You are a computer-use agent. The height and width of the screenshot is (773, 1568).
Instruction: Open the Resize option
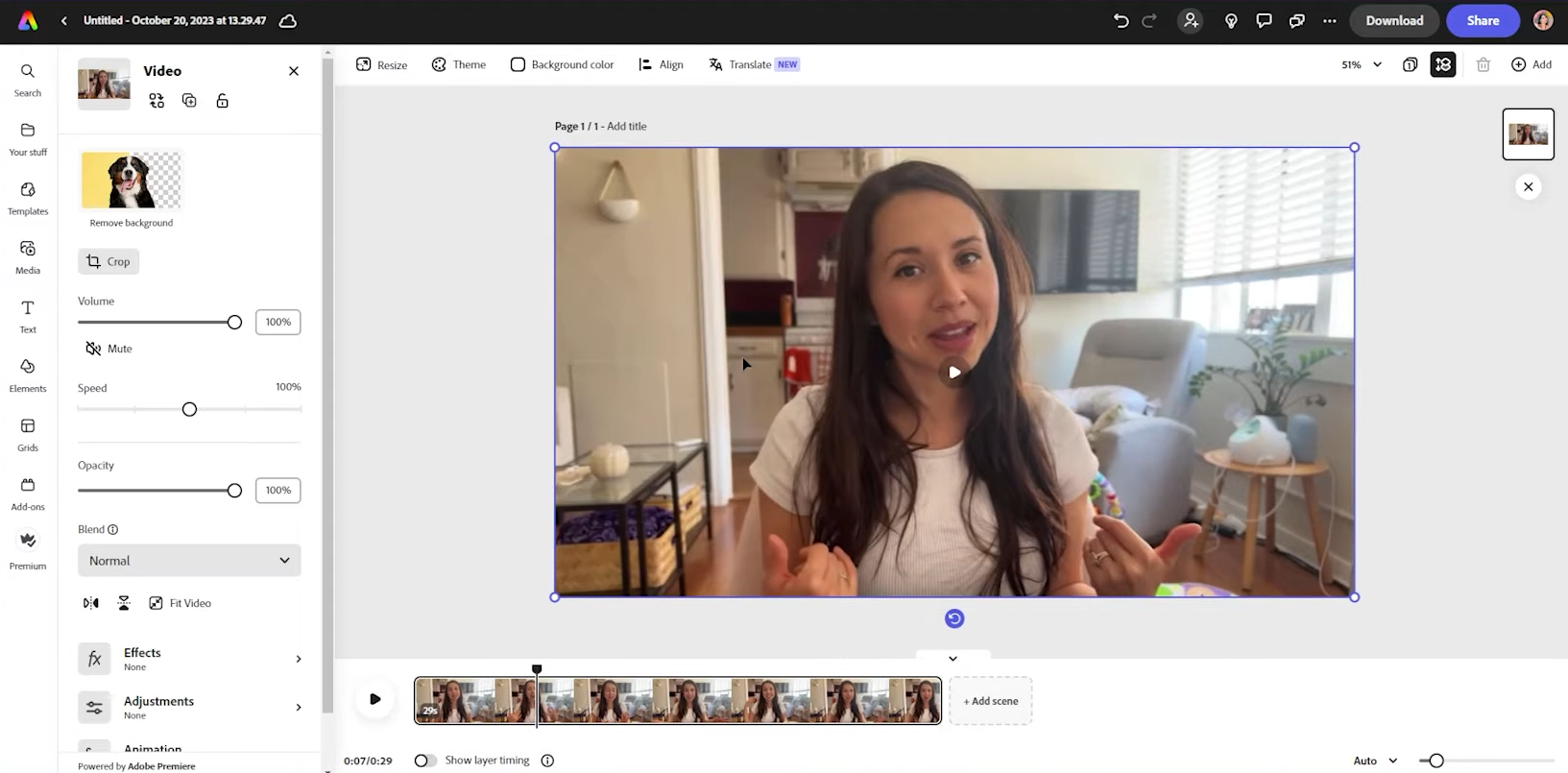(381, 64)
